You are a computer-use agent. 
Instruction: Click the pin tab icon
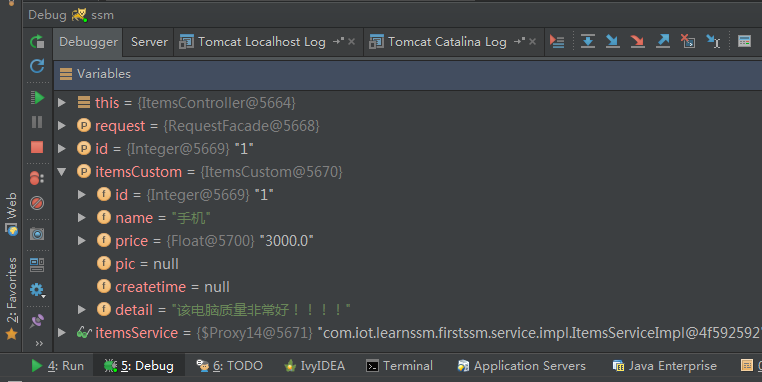click(37, 321)
